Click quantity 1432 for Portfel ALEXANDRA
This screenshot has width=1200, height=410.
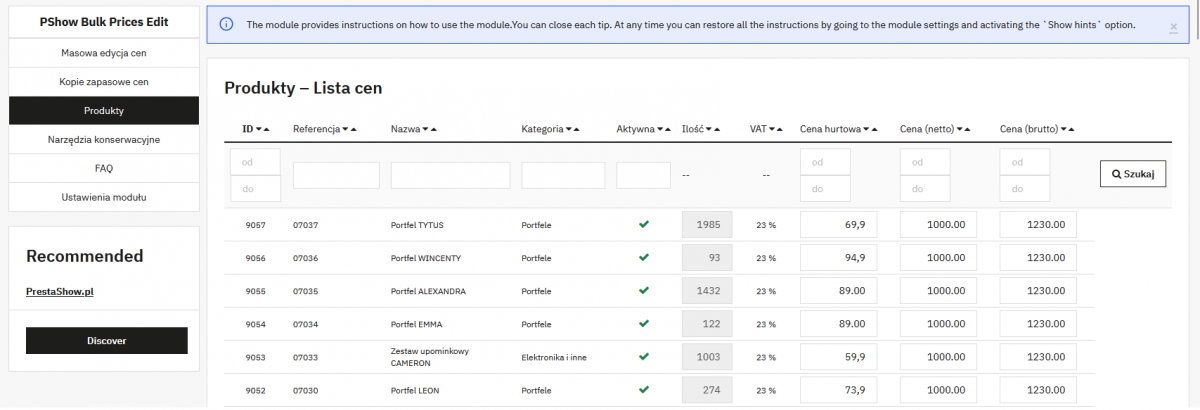[x=707, y=290]
